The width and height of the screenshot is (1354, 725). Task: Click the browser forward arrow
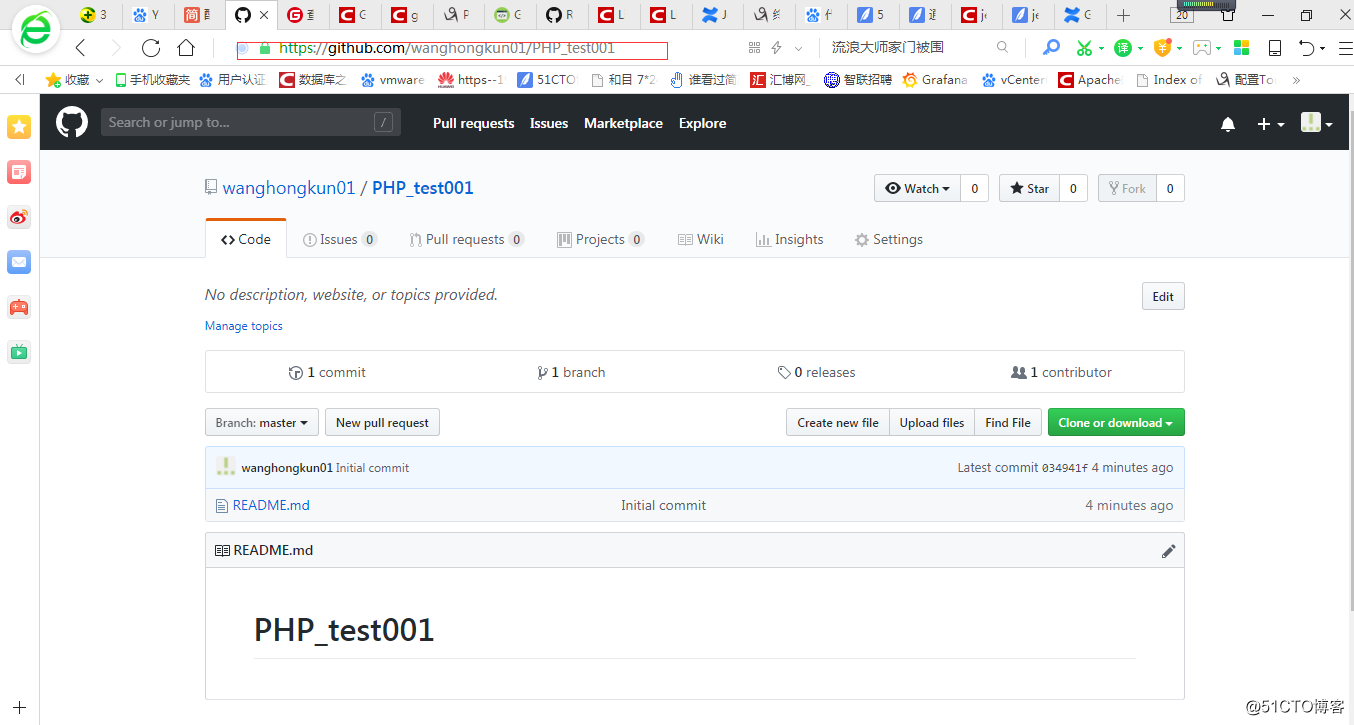(x=115, y=47)
